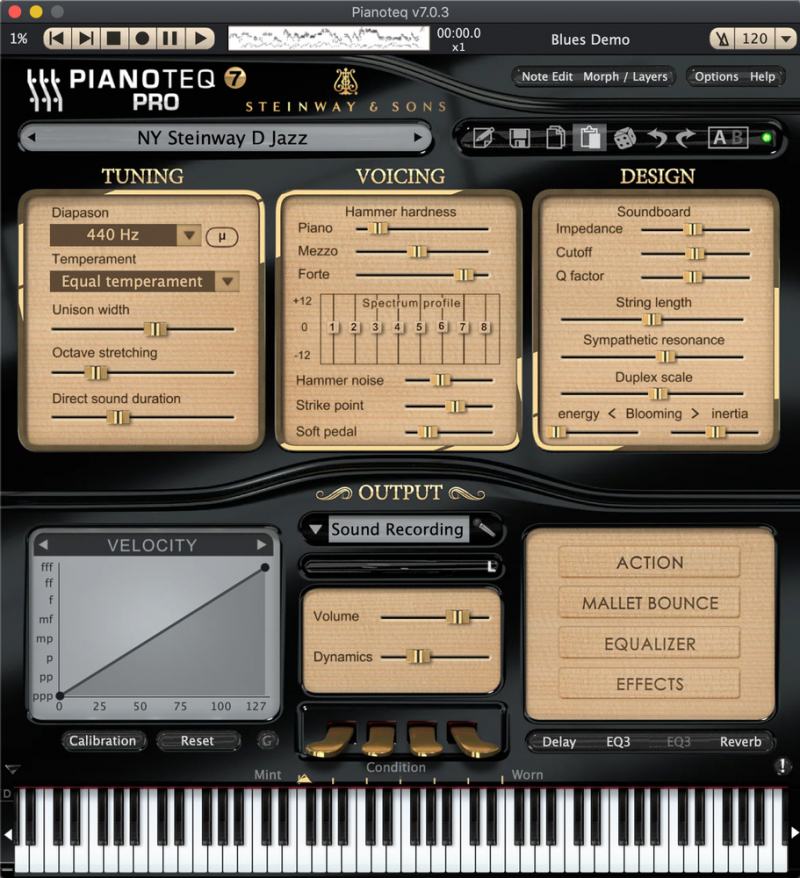The width and height of the screenshot is (800, 878).
Task: Click the Blooming right arrow
Action: (x=695, y=413)
